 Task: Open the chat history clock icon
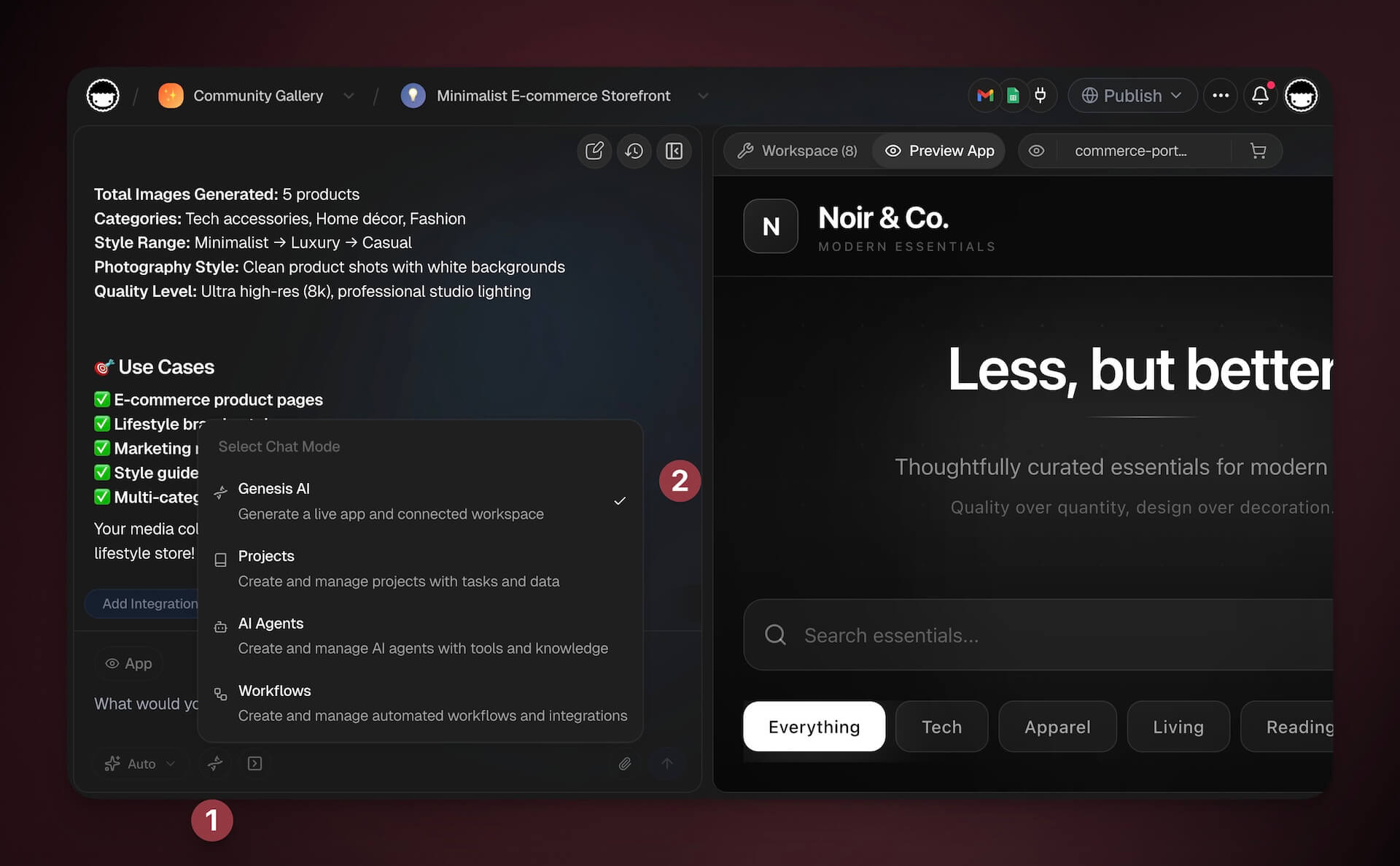[x=634, y=151]
